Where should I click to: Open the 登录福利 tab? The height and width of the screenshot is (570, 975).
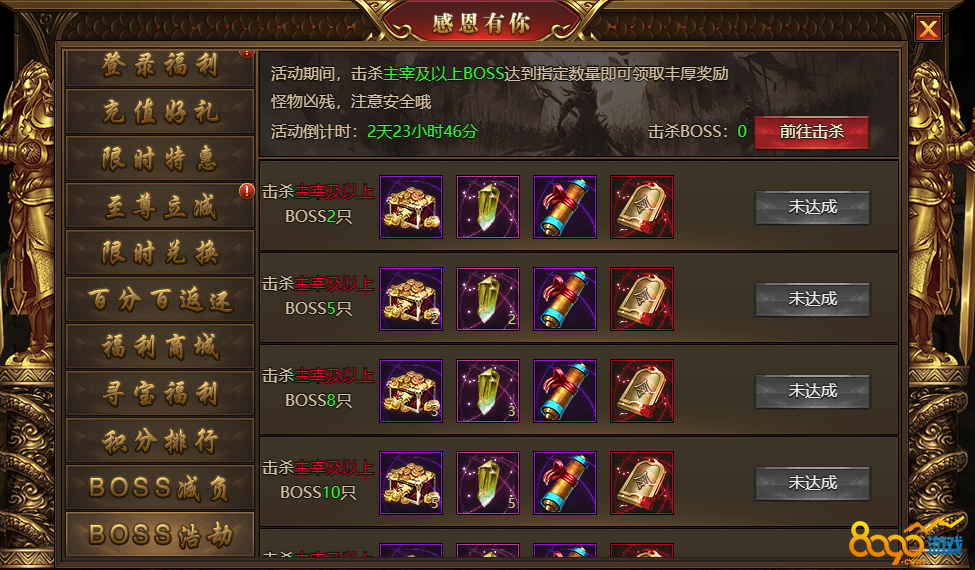pos(160,66)
